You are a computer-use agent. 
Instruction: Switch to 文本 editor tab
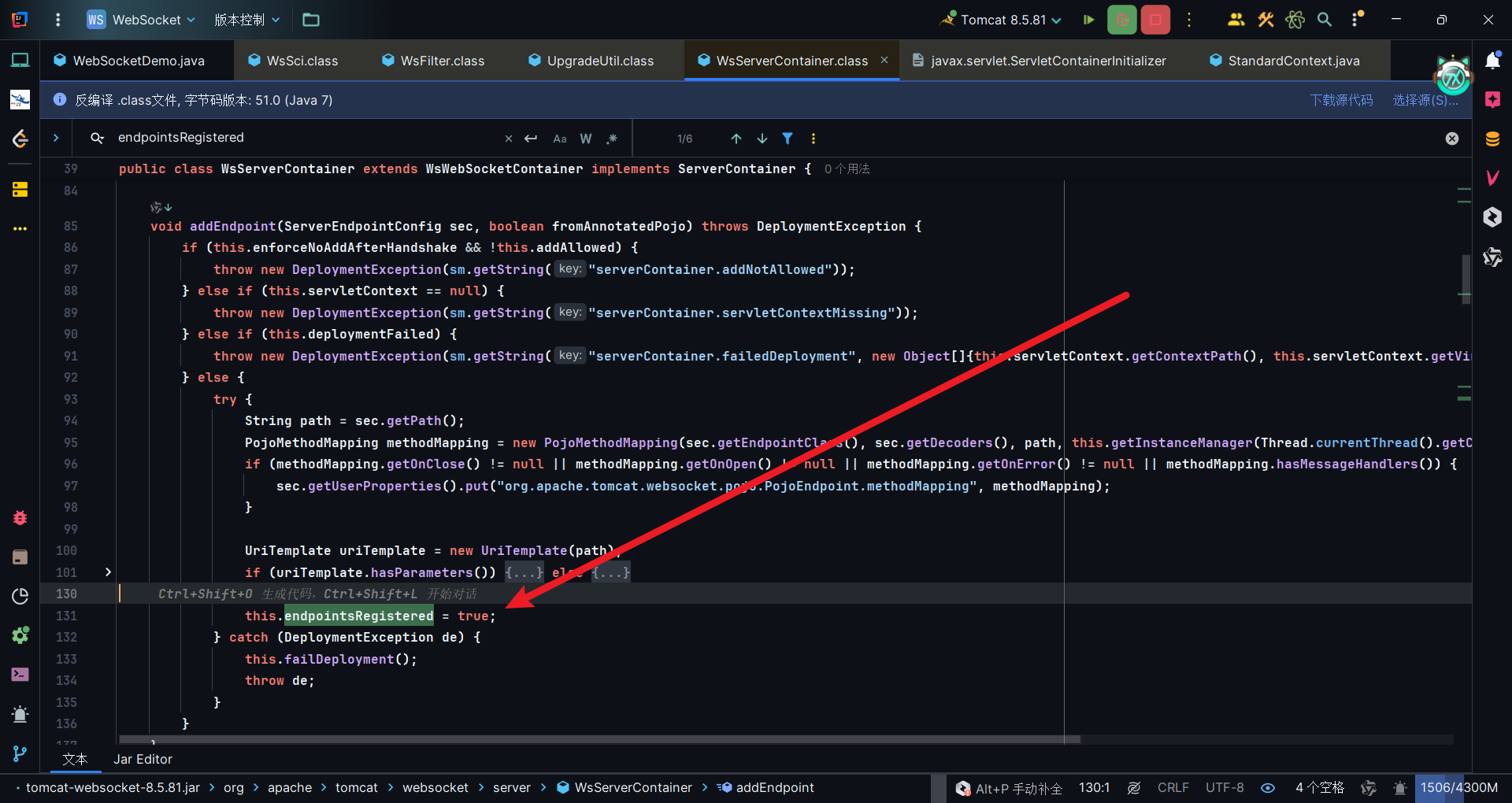click(x=76, y=759)
